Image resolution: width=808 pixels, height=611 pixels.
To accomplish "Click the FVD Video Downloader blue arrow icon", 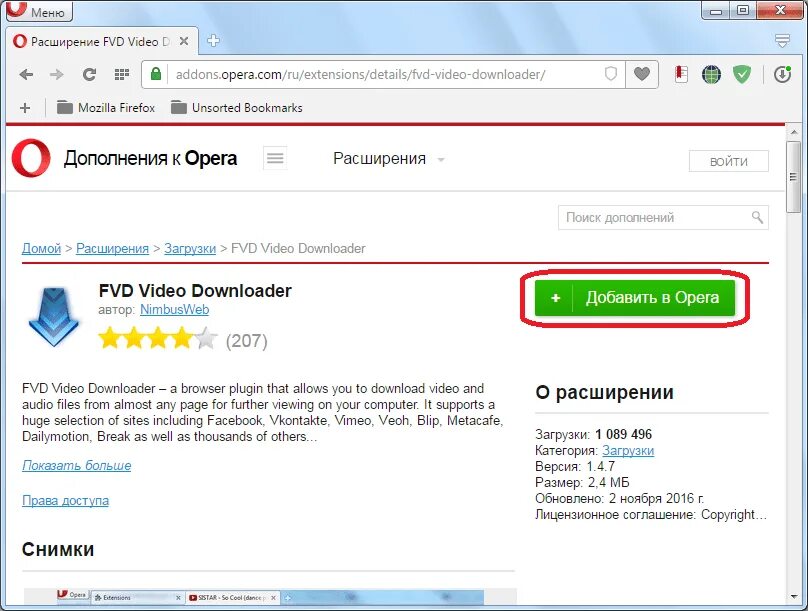I will [54, 316].
